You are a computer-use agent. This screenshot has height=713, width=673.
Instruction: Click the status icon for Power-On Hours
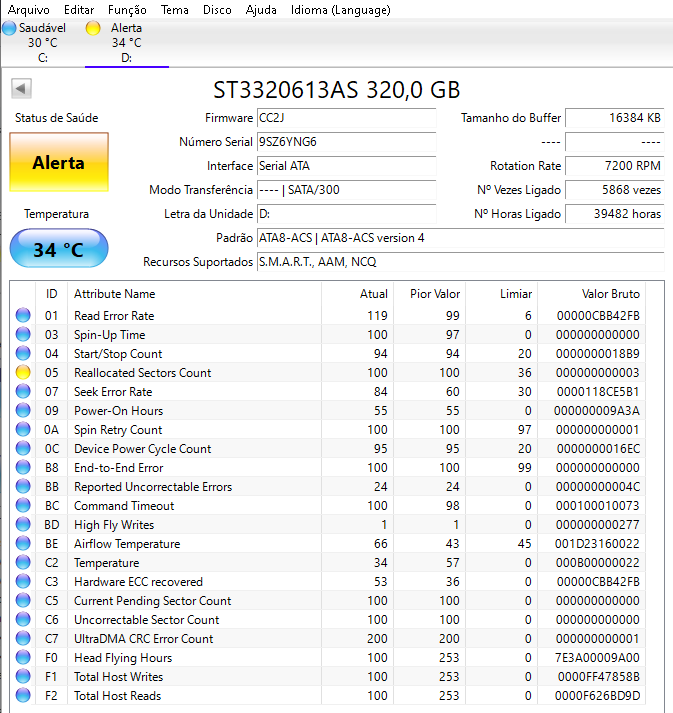23,410
